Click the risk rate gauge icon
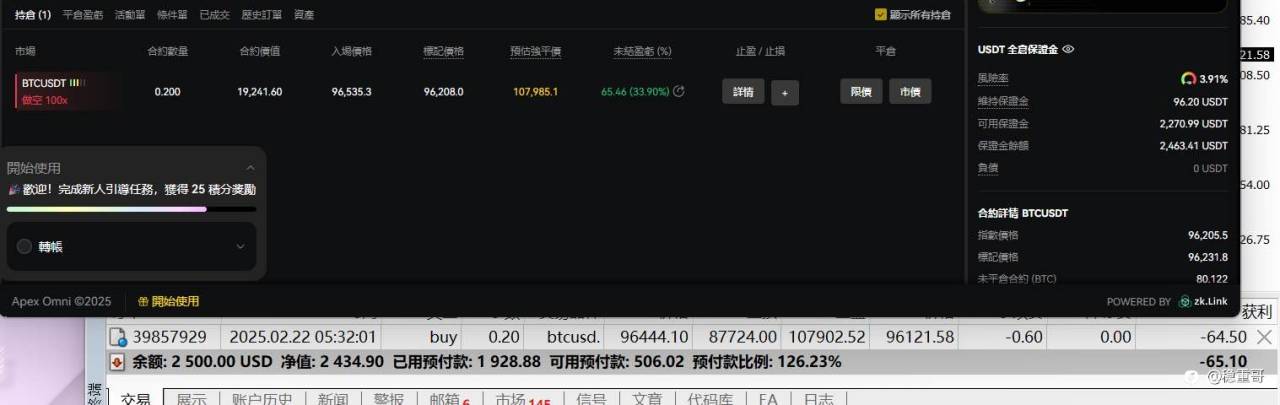Screen dimensions: 1280x405 [1188, 79]
